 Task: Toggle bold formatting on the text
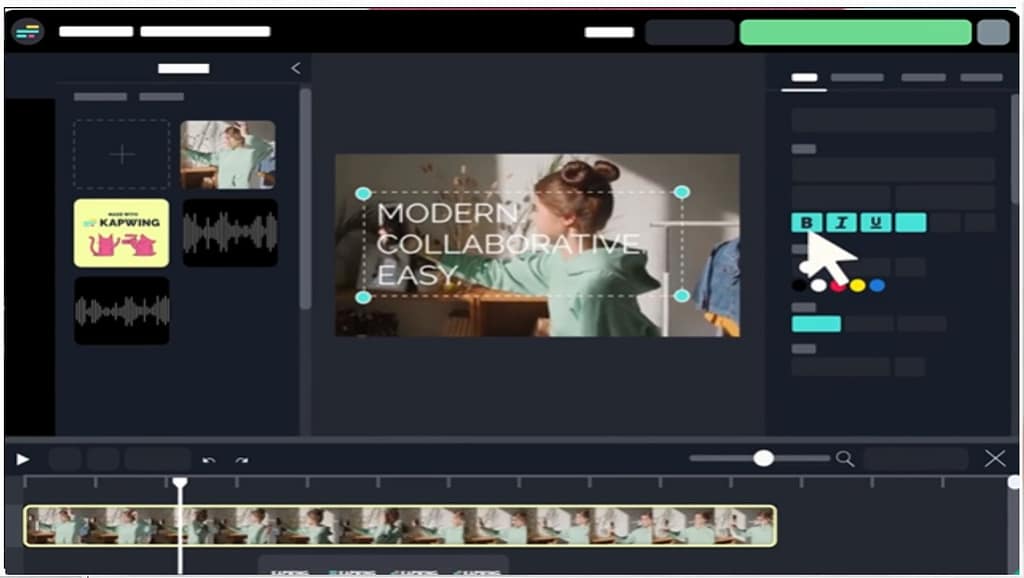pos(806,222)
